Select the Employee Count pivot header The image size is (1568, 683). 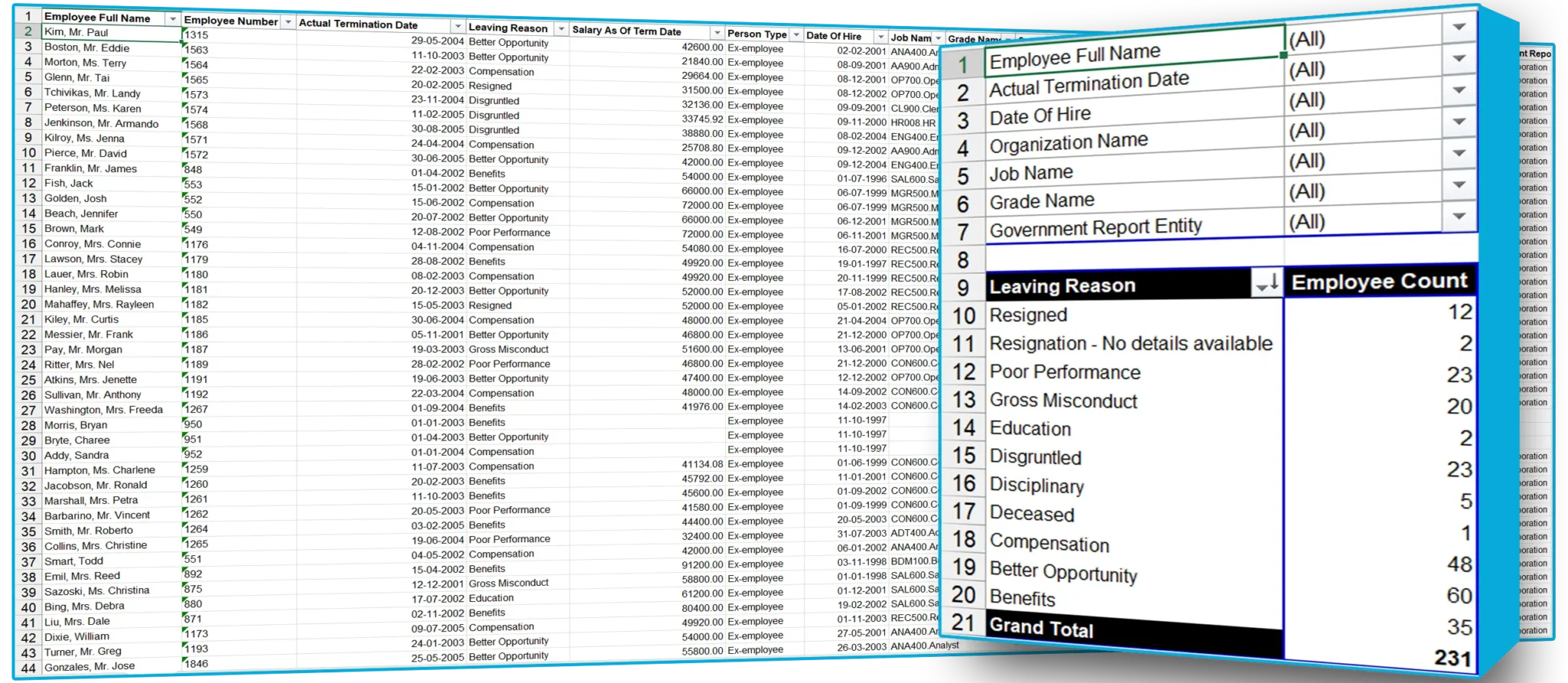pyautogui.click(x=1379, y=282)
